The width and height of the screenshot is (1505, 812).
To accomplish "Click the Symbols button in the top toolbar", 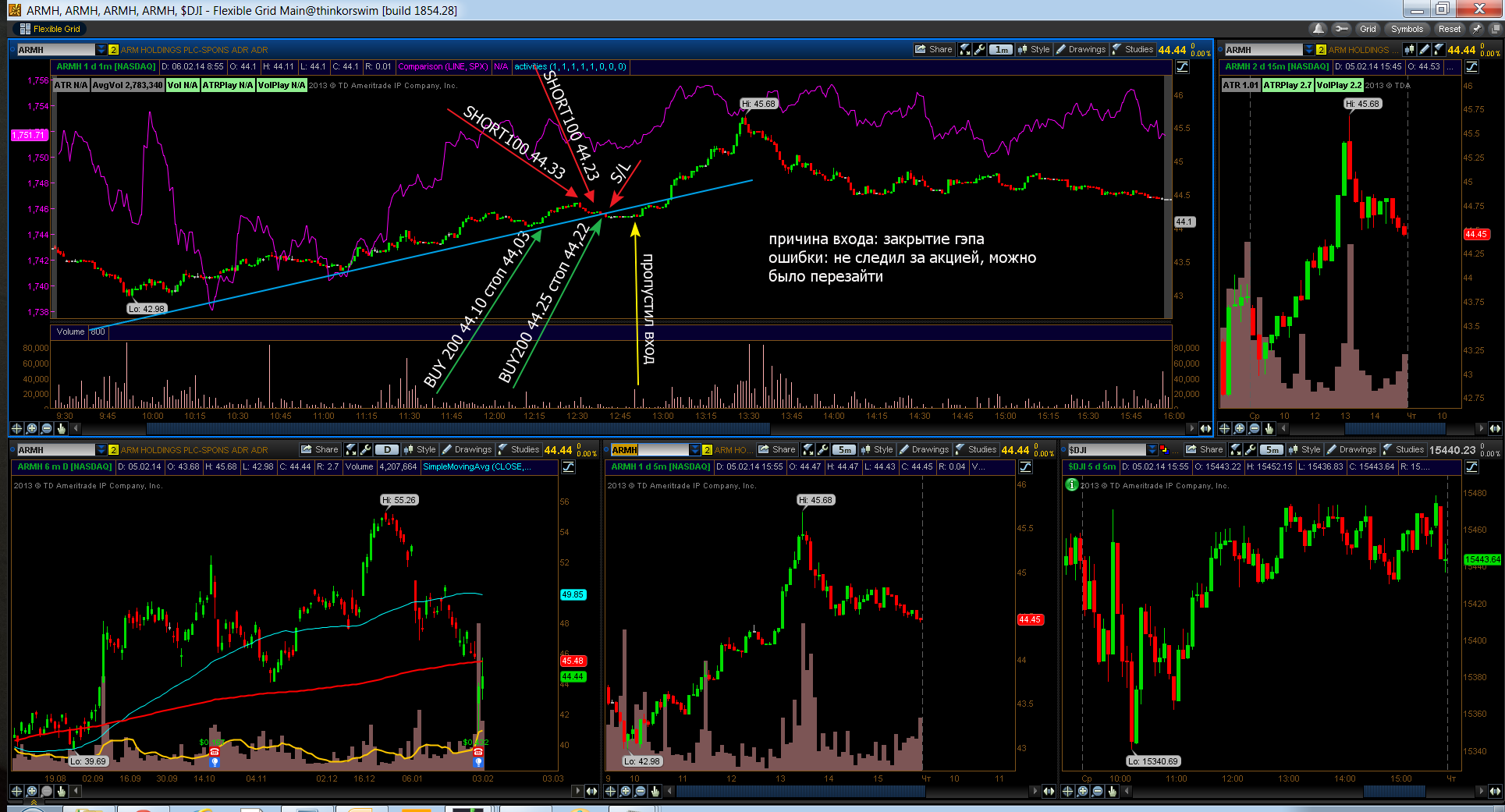I will pyautogui.click(x=1407, y=29).
